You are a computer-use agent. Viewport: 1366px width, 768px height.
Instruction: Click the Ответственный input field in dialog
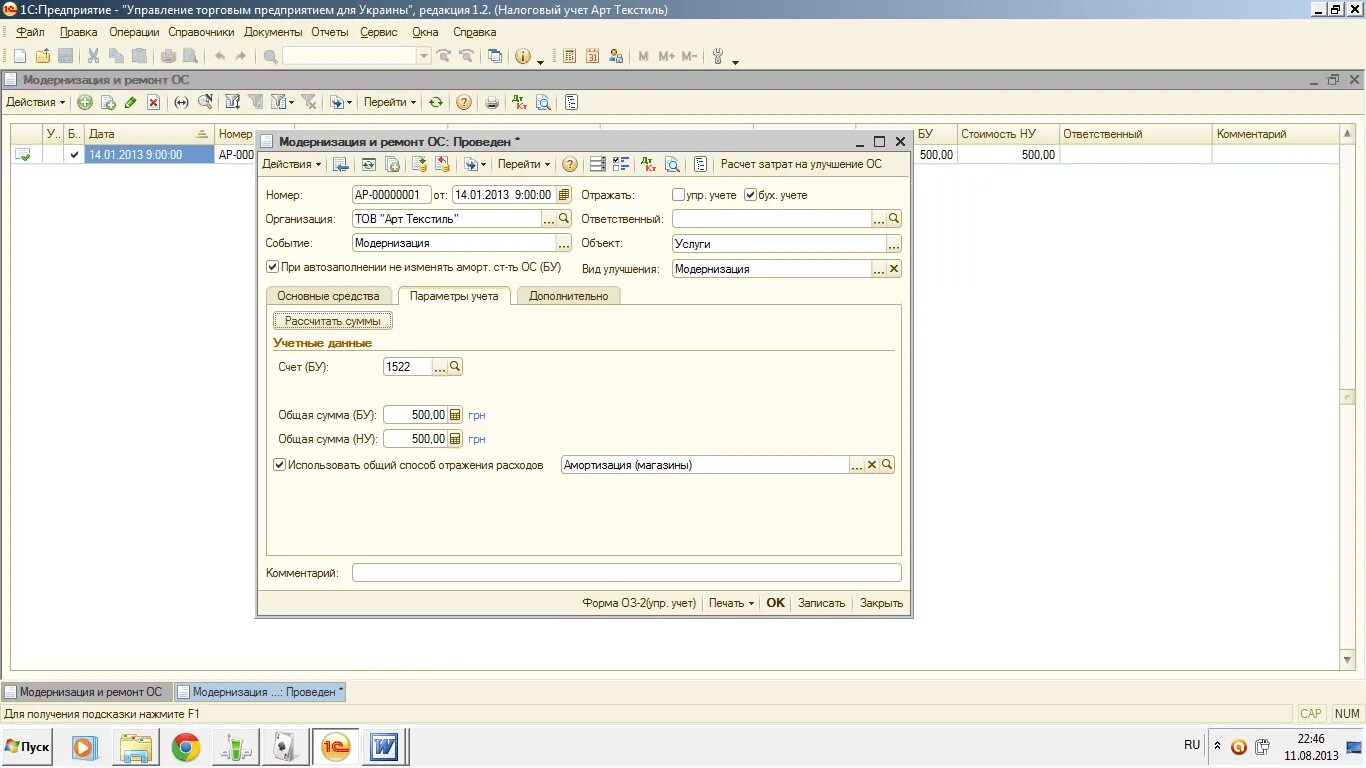tap(772, 219)
